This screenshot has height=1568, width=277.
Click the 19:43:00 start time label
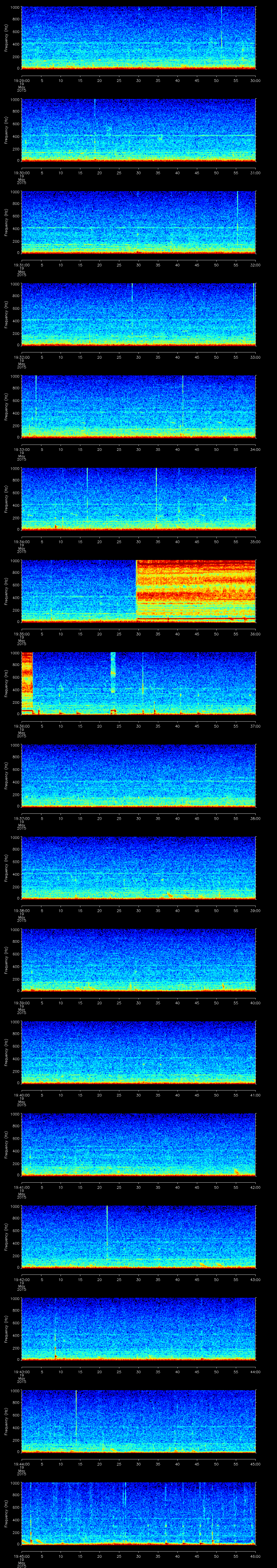(21, 1371)
